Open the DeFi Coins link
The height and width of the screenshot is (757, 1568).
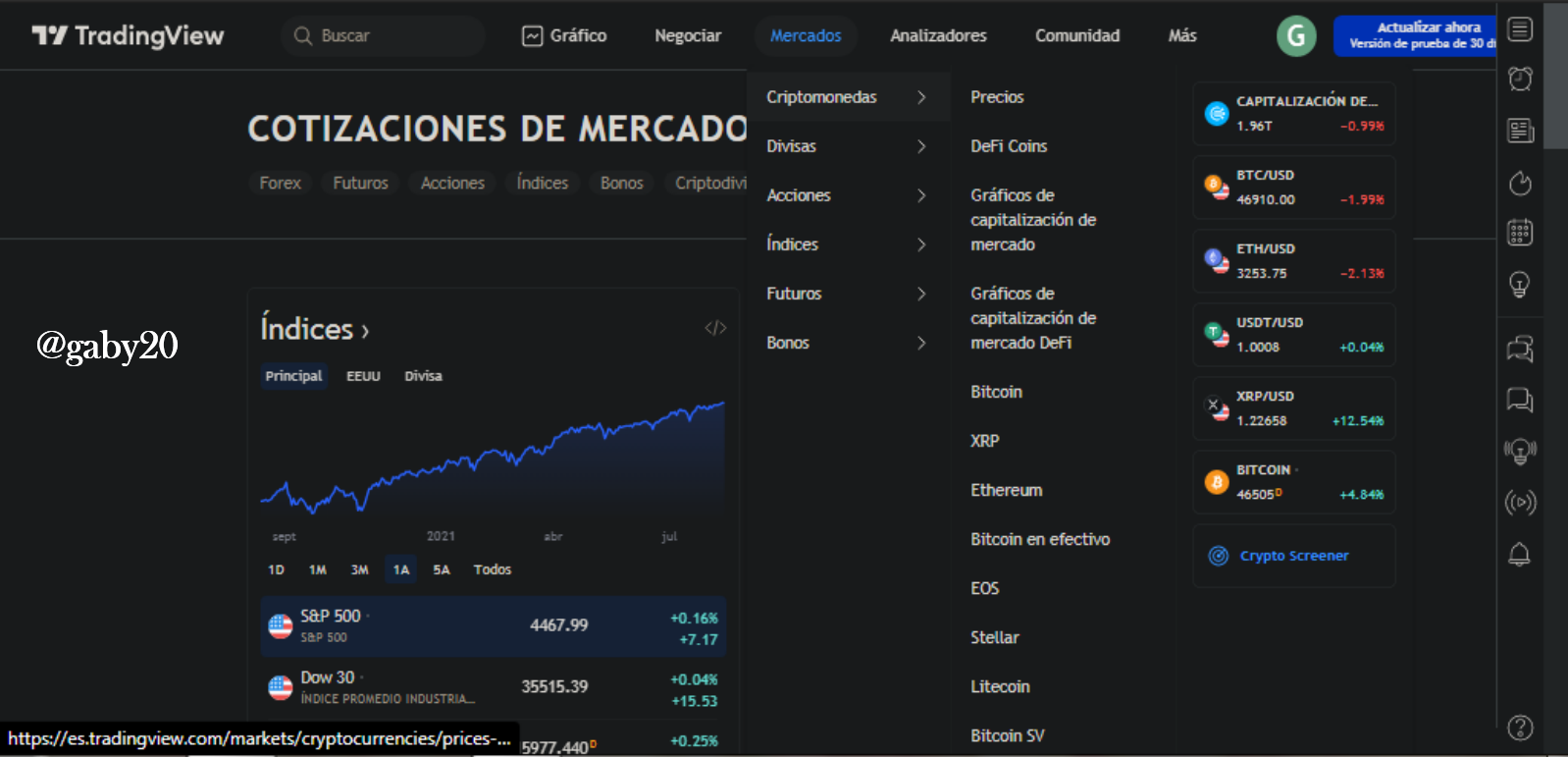coord(1009,146)
